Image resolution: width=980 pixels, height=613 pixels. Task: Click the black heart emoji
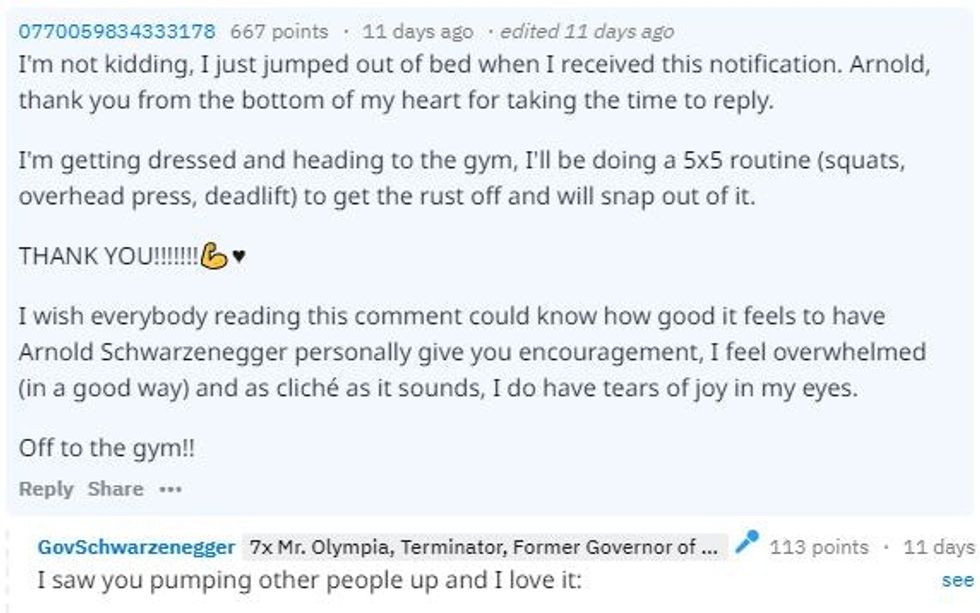[x=239, y=257]
